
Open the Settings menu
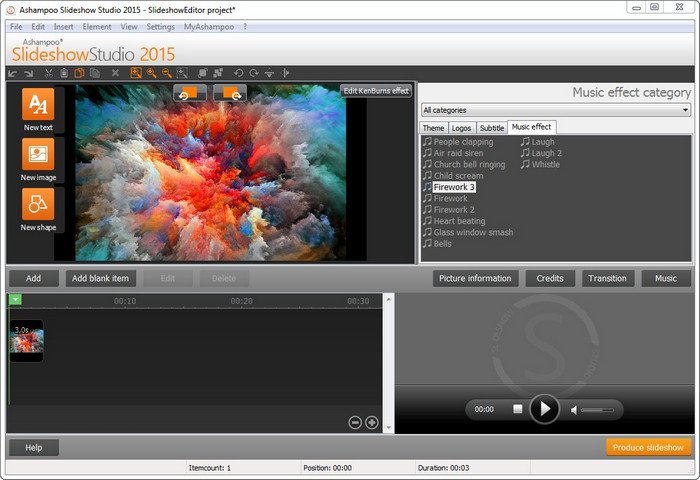161,27
